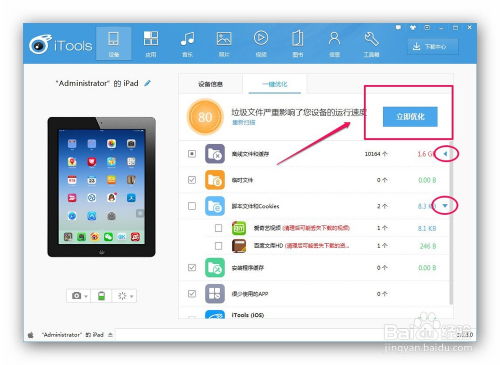Image resolution: width=500 pixels, height=365 pixels.
Task: Open the applications grid icon in toolbar
Action: pos(151,44)
